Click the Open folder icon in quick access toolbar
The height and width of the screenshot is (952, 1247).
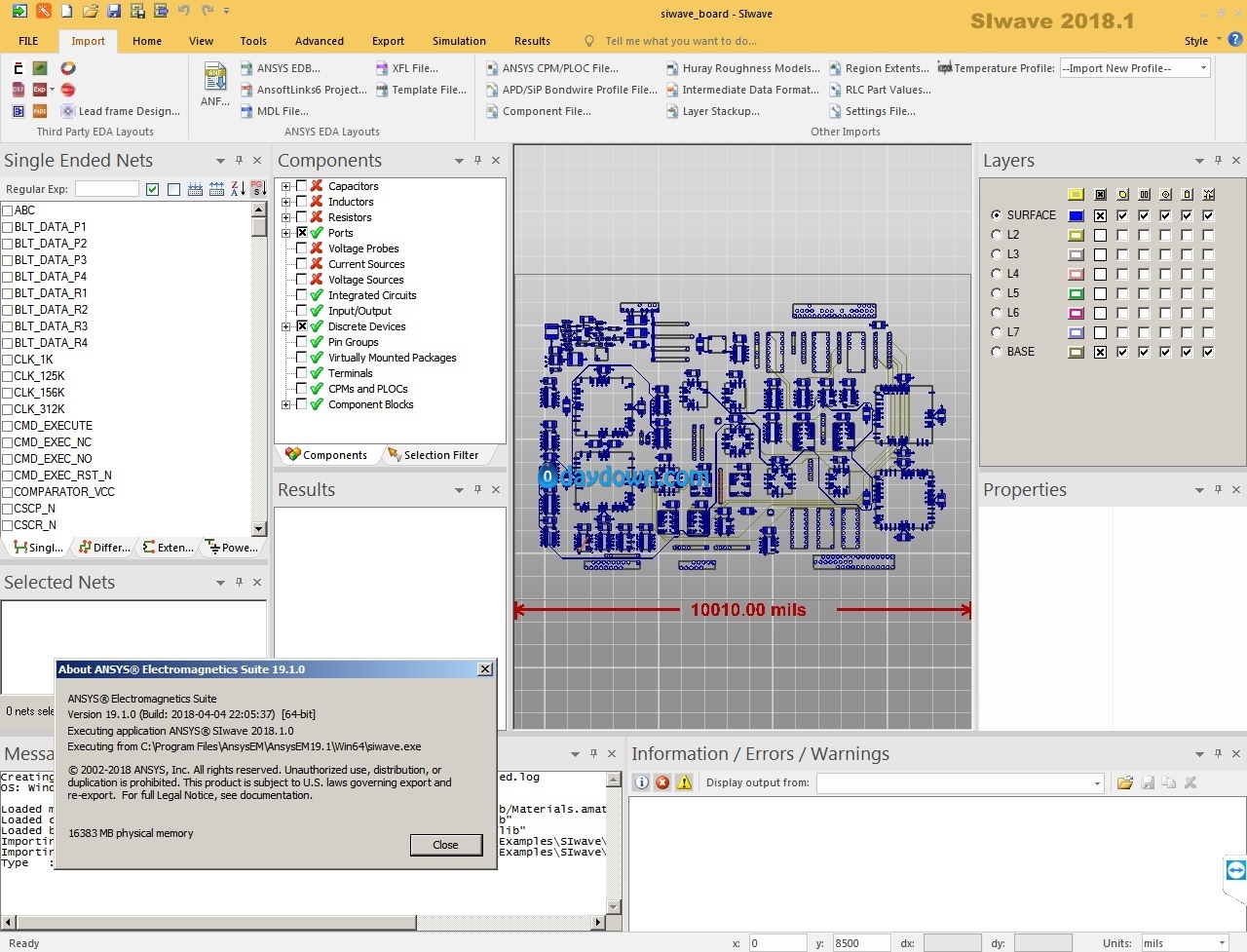tap(91, 12)
